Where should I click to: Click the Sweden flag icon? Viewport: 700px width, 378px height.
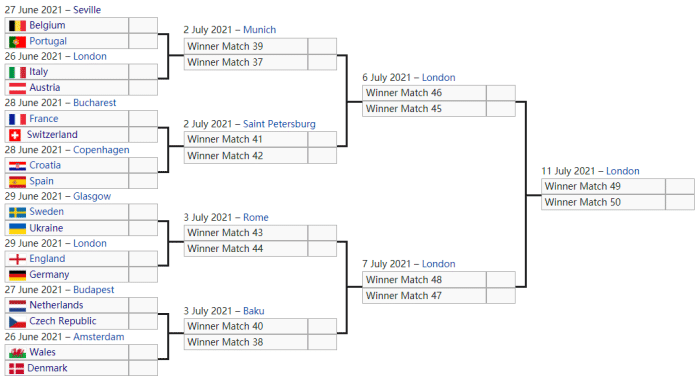tap(17, 212)
